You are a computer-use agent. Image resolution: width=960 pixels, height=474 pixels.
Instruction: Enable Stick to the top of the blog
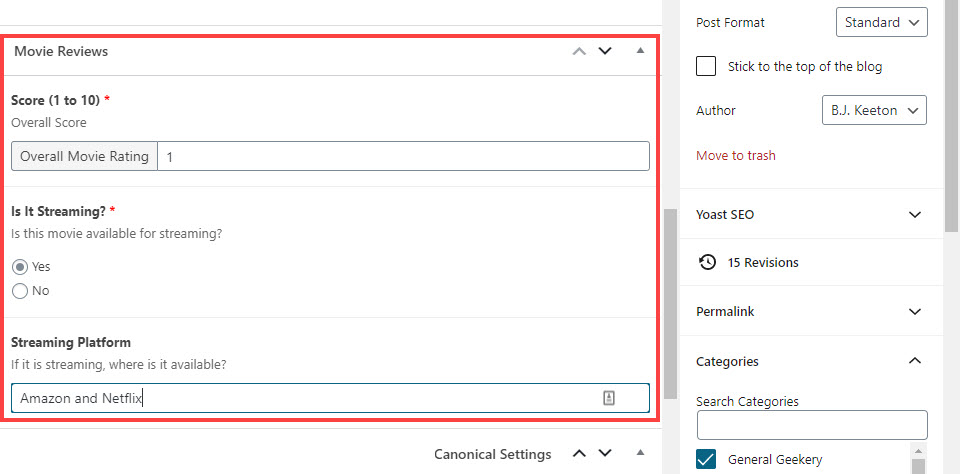pyautogui.click(x=707, y=66)
